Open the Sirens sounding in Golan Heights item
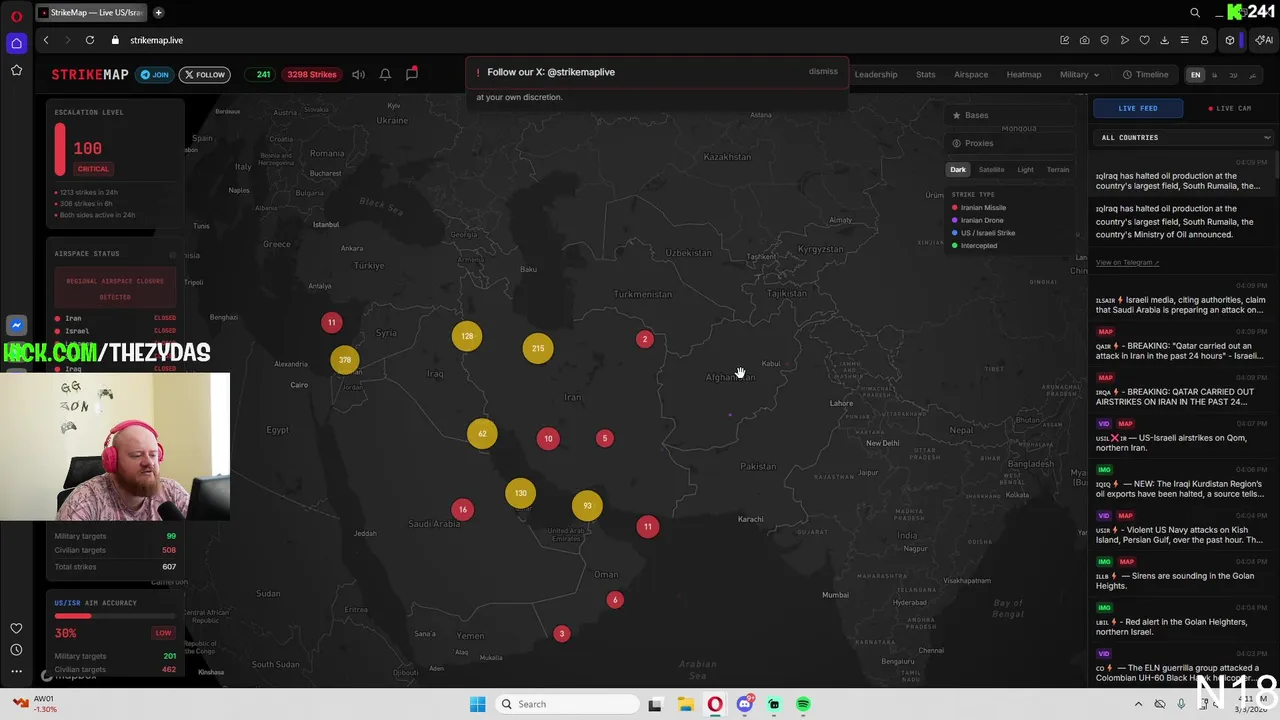Viewport: 1280px width, 720px height. tap(1180, 575)
